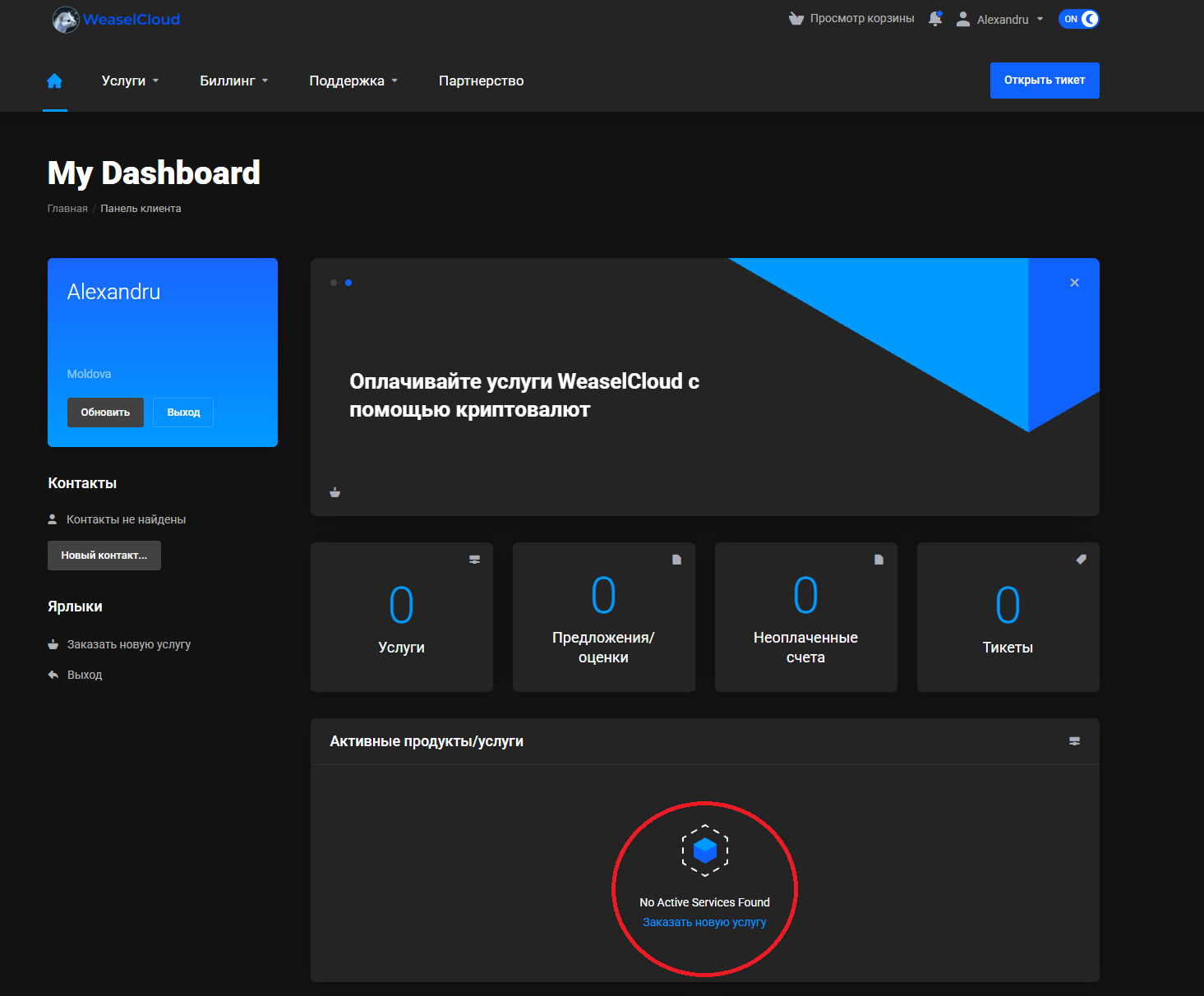The width and height of the screenshot is (1204, 996).
Task: Click the No Active Services Found text
Action: tap(705, 902)
